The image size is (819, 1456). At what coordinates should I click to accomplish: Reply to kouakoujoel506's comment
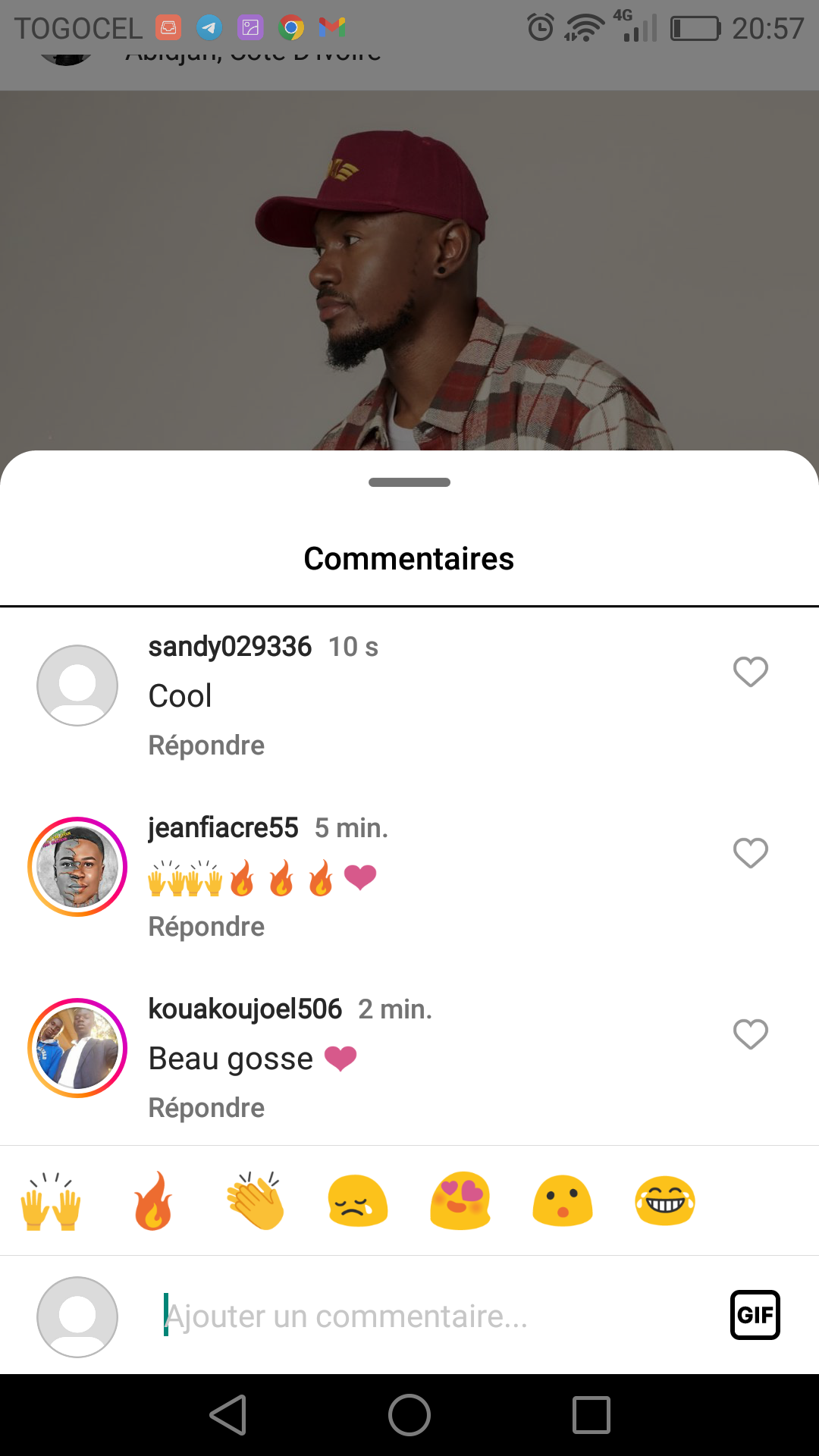(206, 1108)
